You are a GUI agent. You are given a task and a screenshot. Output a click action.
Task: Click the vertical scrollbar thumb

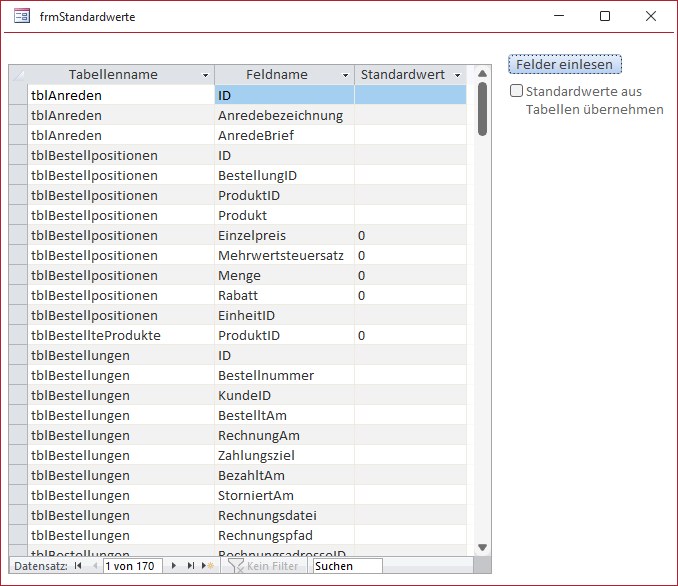click(x=483, y=109)
